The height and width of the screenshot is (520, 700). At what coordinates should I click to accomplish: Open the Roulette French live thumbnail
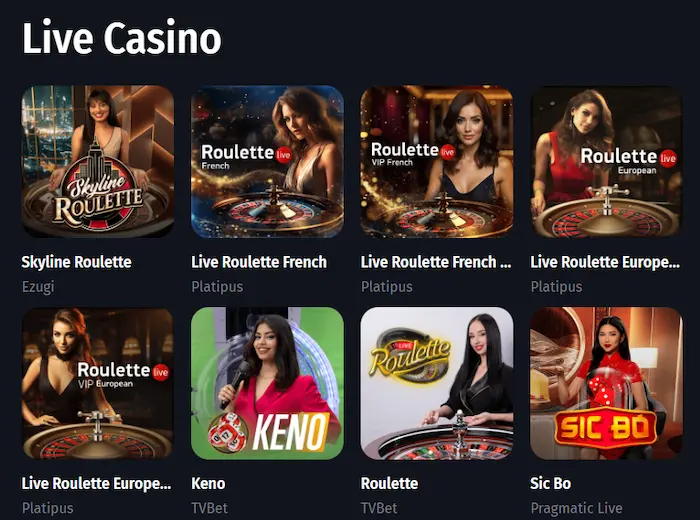[267, 161]
